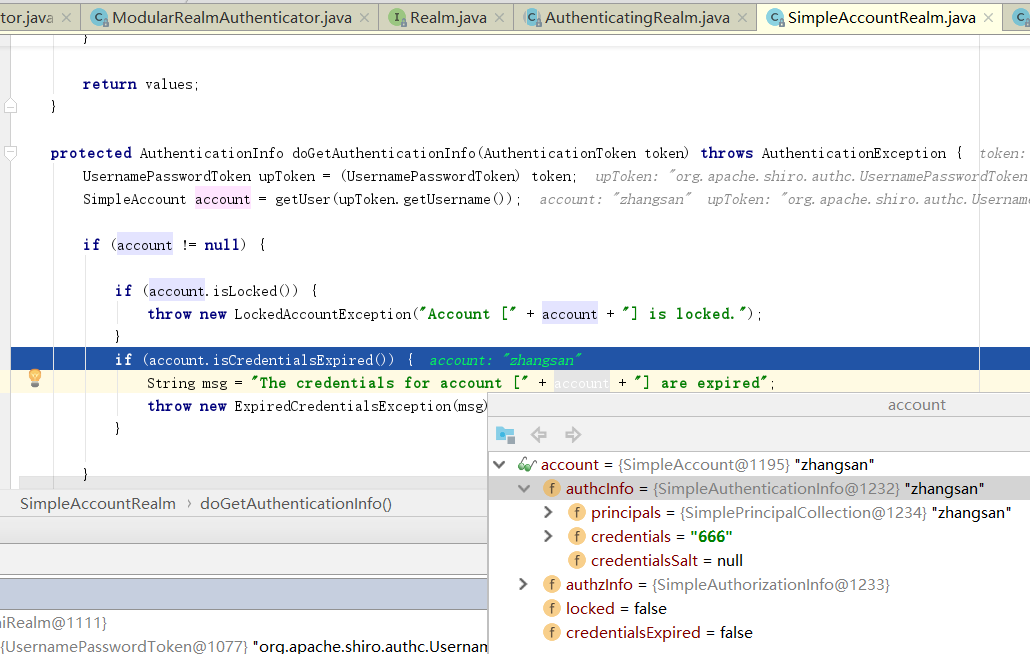Expand the credentials node

549,536
